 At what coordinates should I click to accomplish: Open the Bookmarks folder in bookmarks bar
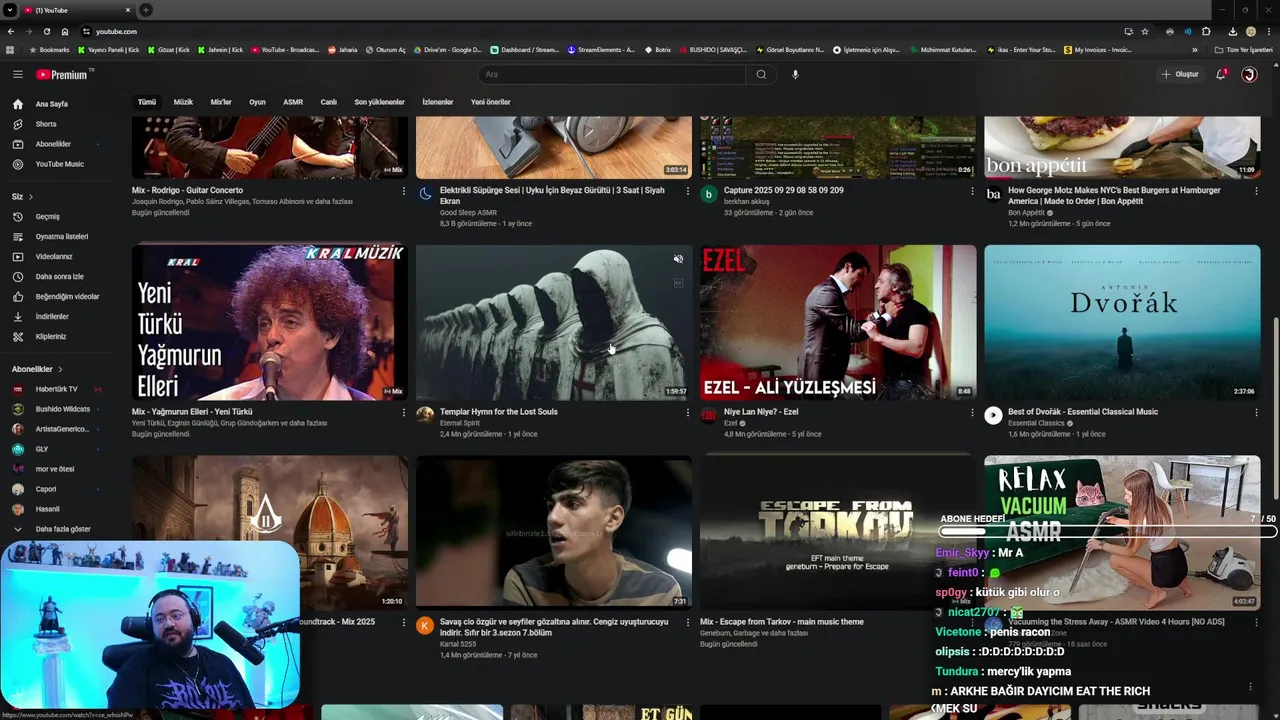click(x=49, y=50)
